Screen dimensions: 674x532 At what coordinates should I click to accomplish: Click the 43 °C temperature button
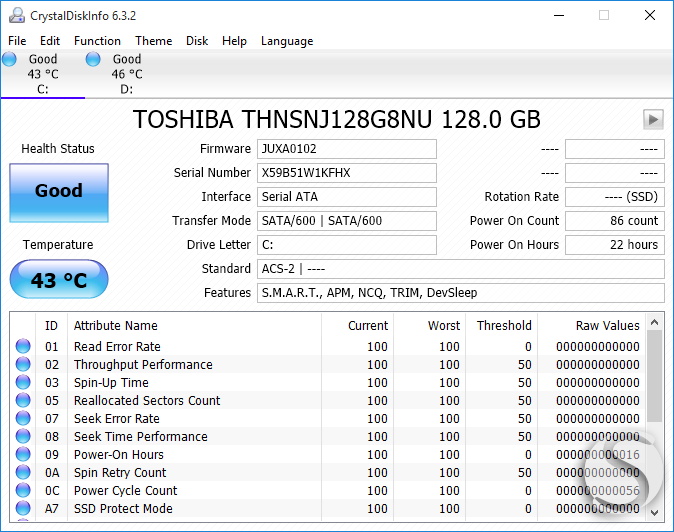point(59,279)
